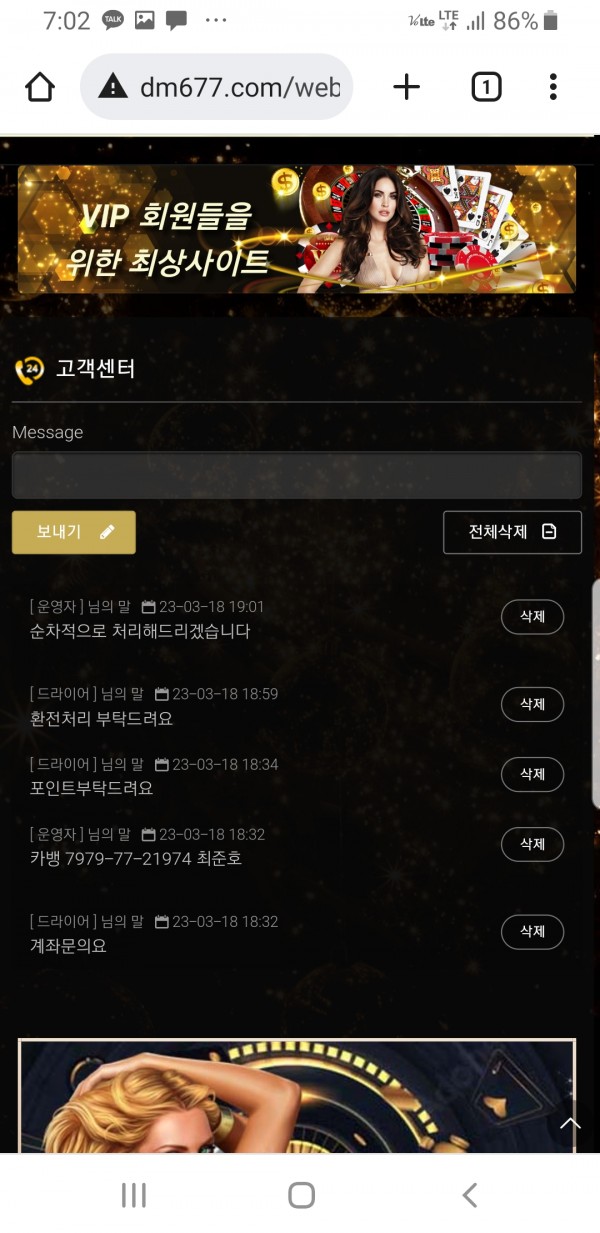Delete the 포인트부탁드려요 message

click(x=532, y=774)
